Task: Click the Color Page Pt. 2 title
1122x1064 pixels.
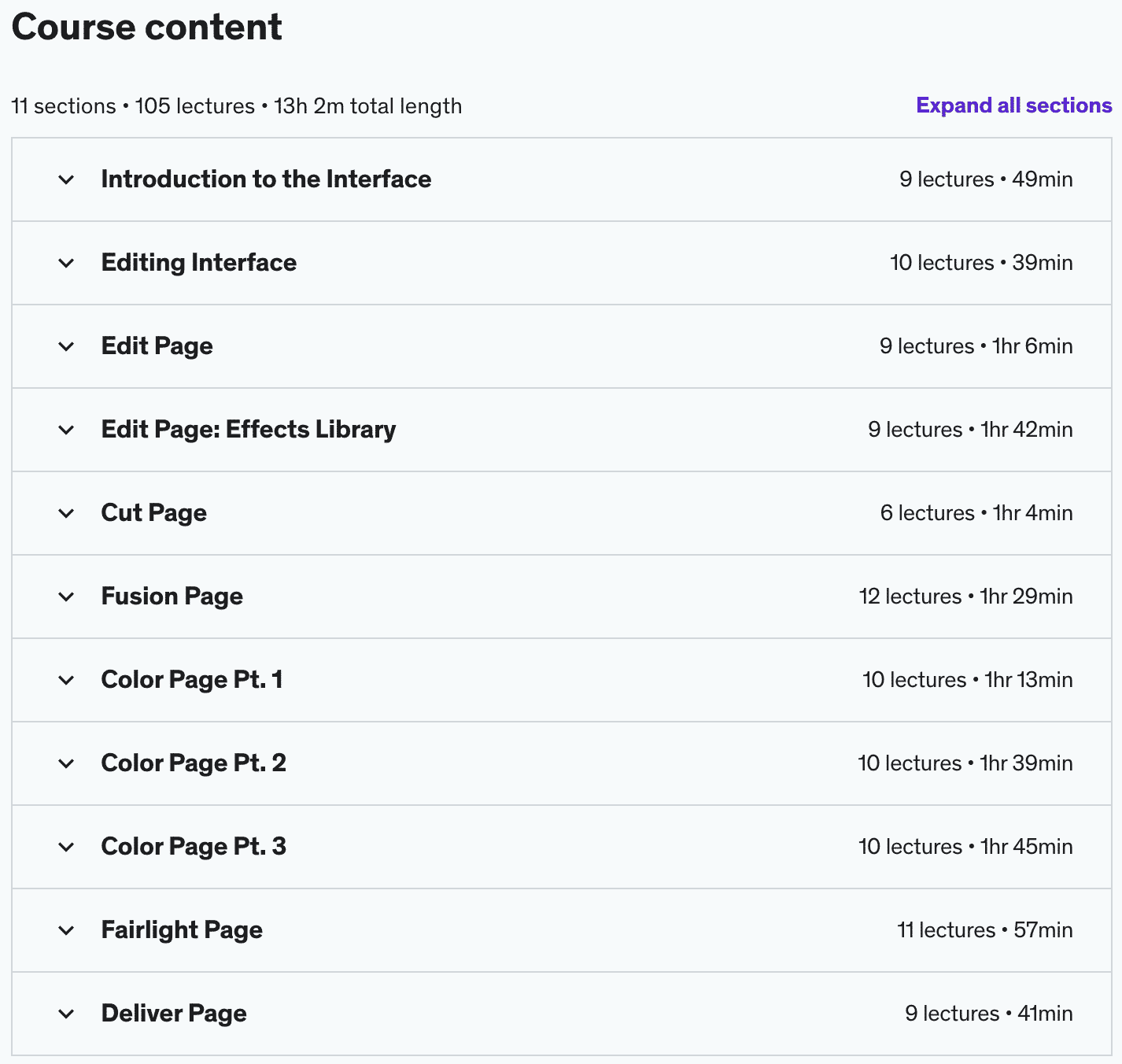Action: pyautogui.click(x=194, y=763)
